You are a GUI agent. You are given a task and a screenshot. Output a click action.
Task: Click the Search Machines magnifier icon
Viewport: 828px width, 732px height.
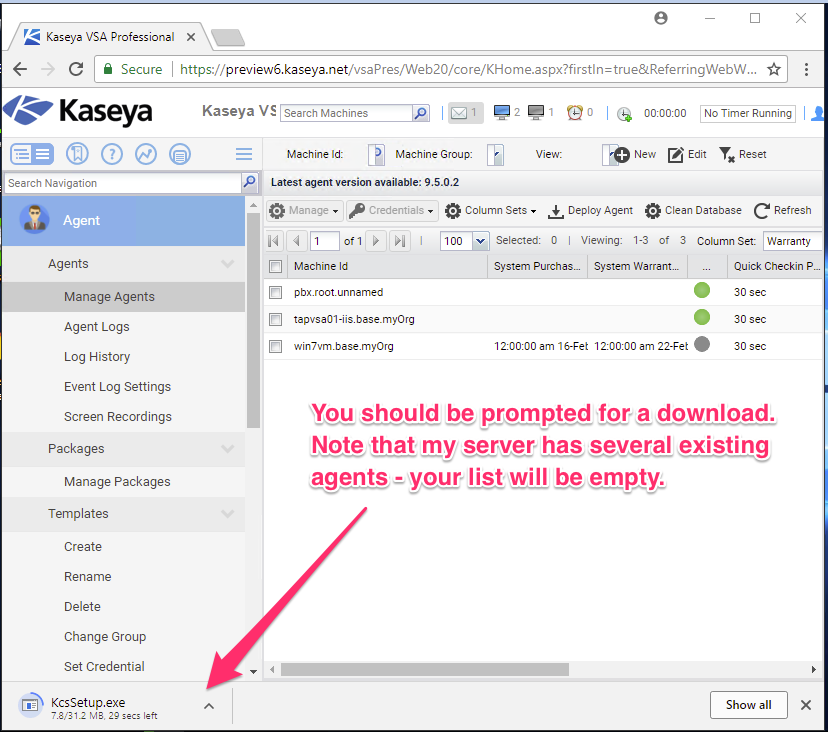pyautogui.click(x=420, y=113)
